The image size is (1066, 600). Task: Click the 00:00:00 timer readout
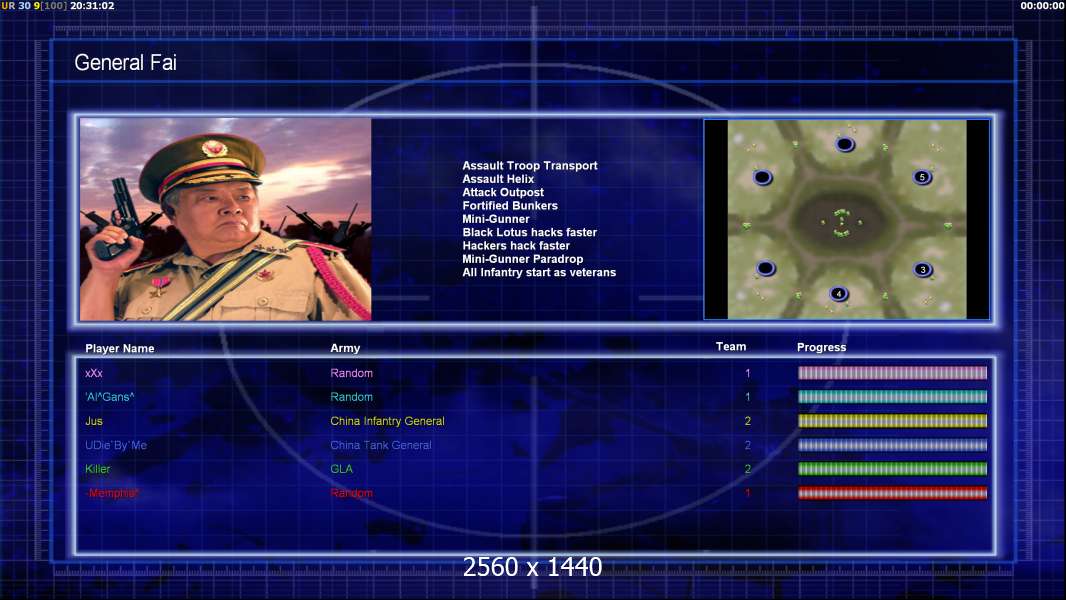[x=1042, y=5]
